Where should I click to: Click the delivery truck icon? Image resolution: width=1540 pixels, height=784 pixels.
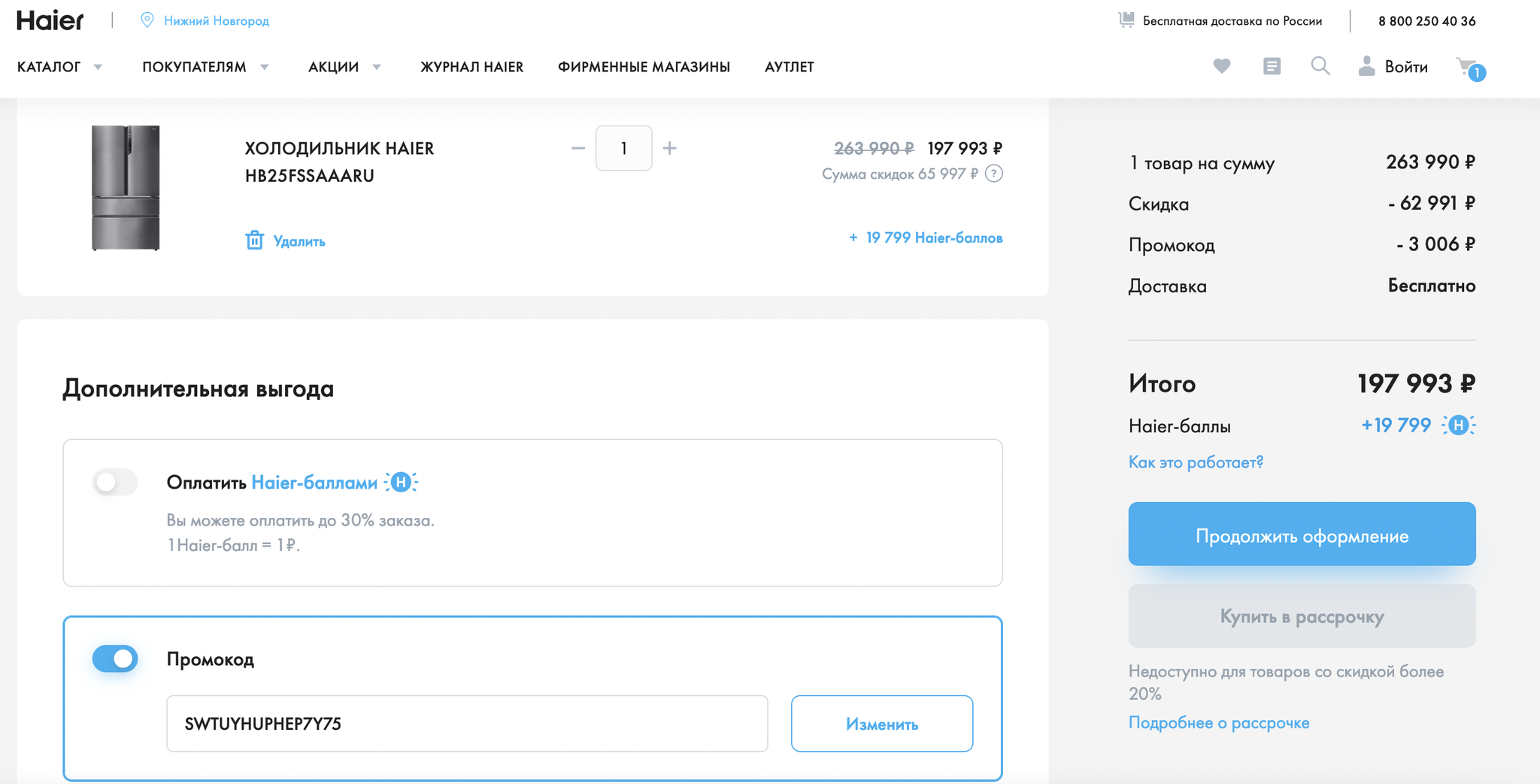1126,20
